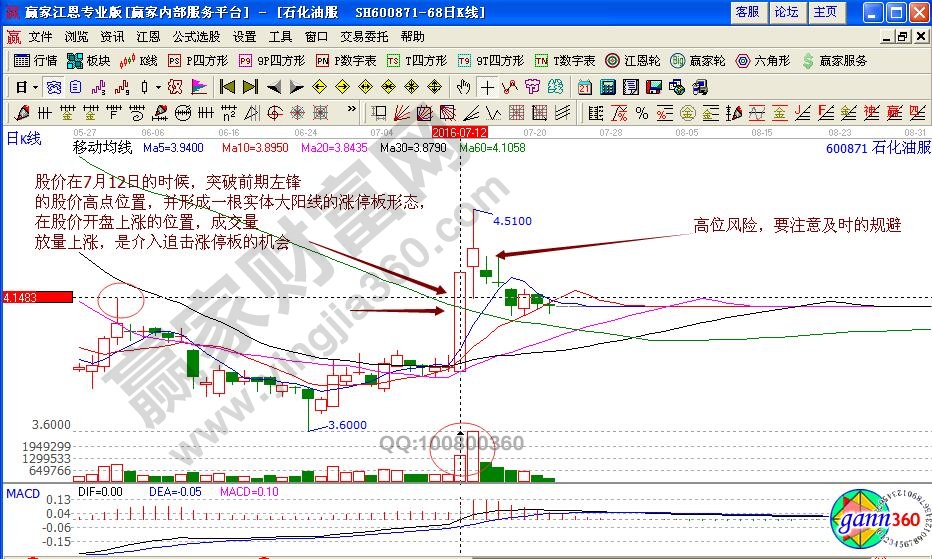This screenshot has height=559, width=932.
Task: Expand the candlestick style dropdown arrow
Action: [x=159, y=87]
